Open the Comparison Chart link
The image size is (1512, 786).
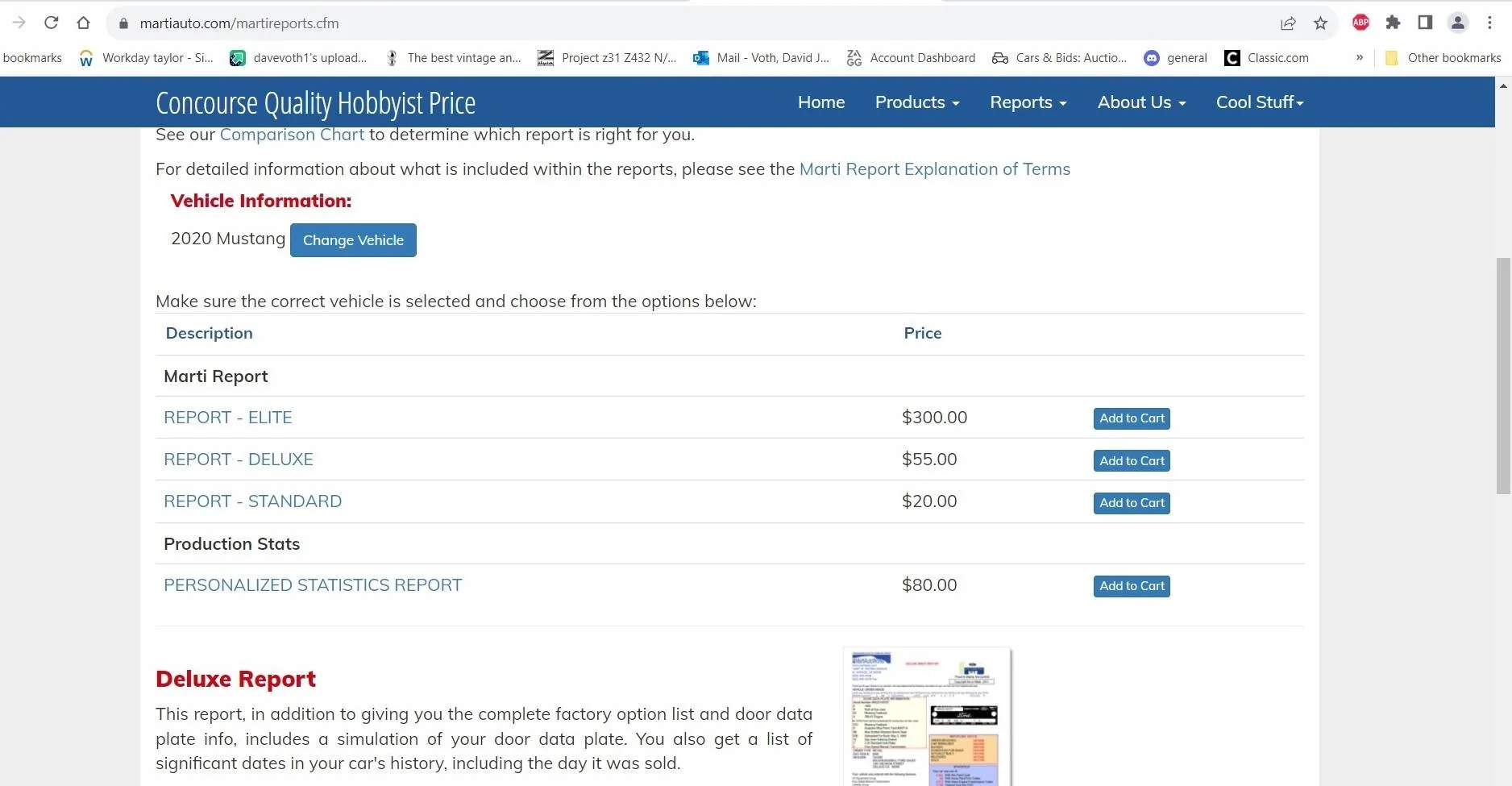point(292,135)
